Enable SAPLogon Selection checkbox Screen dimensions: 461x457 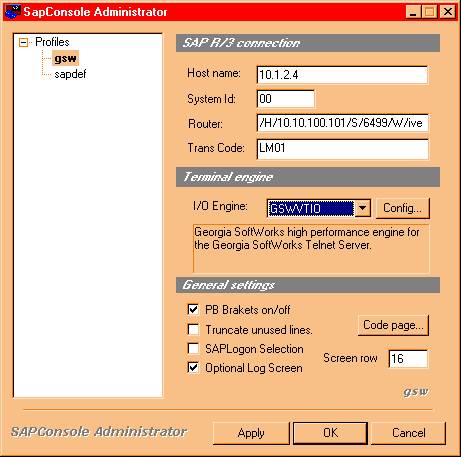[x=193, y=349]
